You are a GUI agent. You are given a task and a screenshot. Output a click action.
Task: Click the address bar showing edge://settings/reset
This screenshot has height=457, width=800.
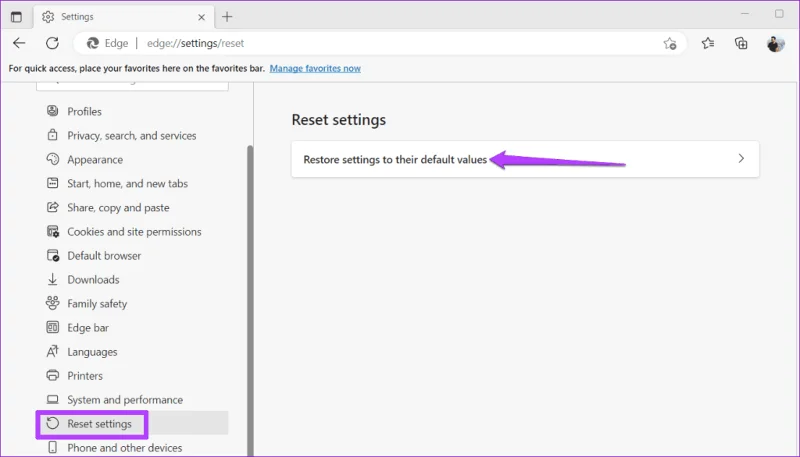(380, 43)
